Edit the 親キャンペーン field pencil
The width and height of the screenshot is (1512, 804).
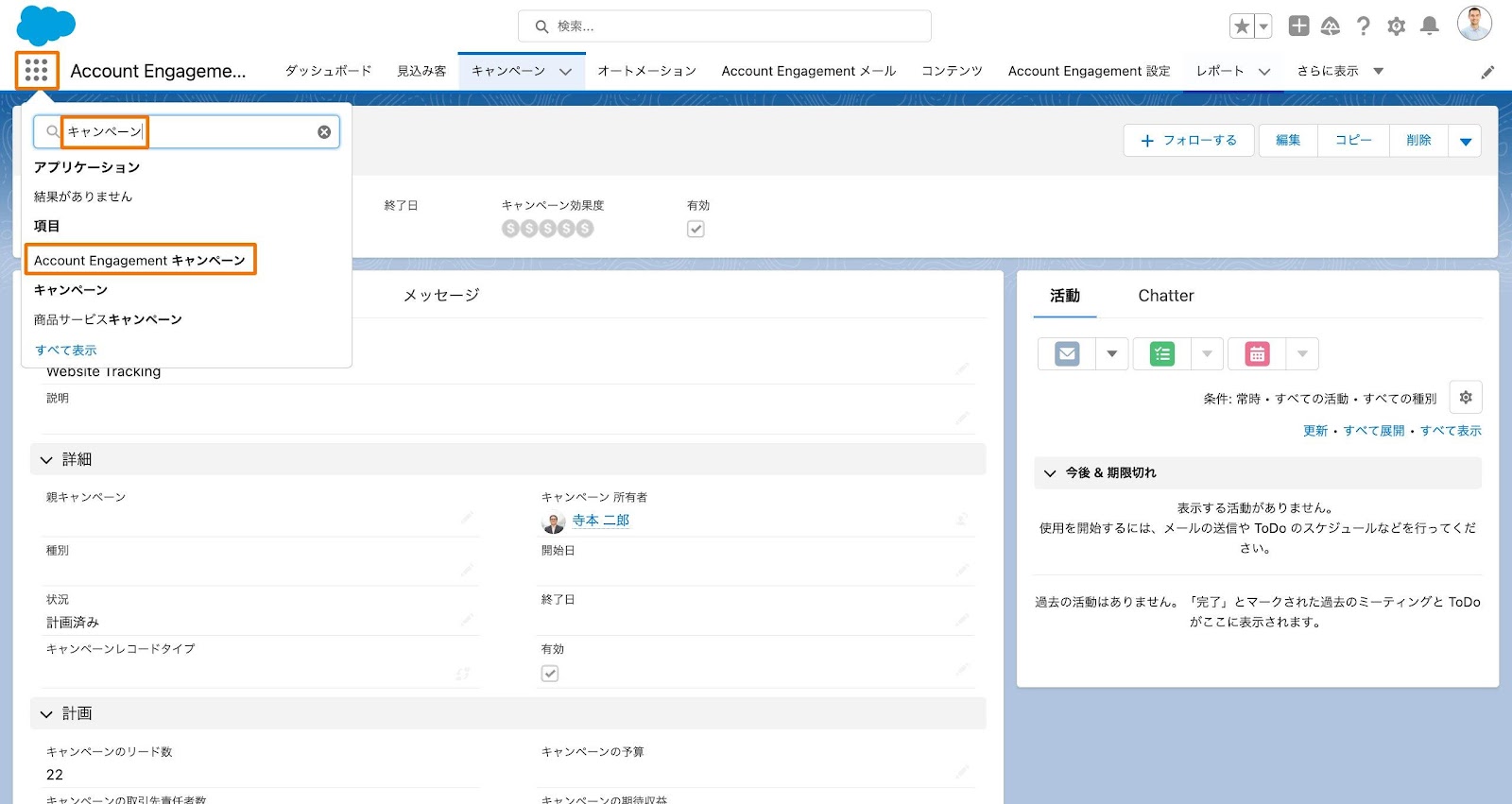pos(467,518)
